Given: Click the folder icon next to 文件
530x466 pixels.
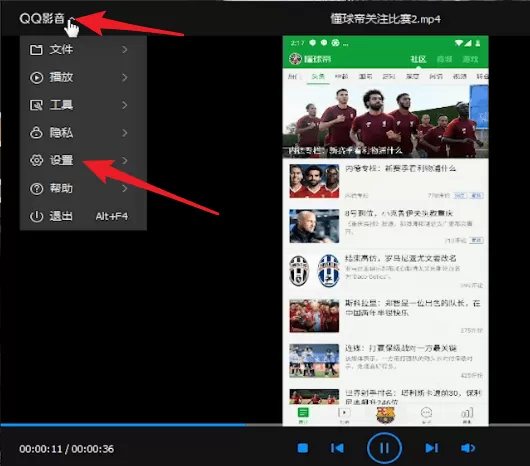Looking at the screenshot, I should coord(36,50).
